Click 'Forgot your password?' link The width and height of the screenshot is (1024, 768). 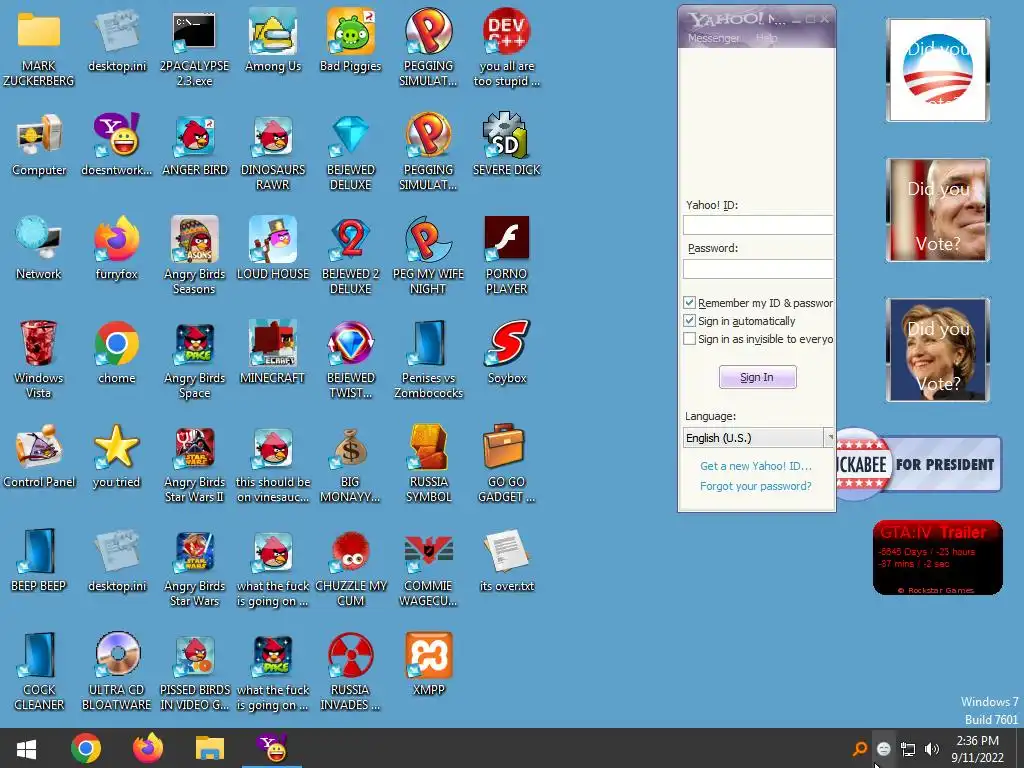pos(756,486)
